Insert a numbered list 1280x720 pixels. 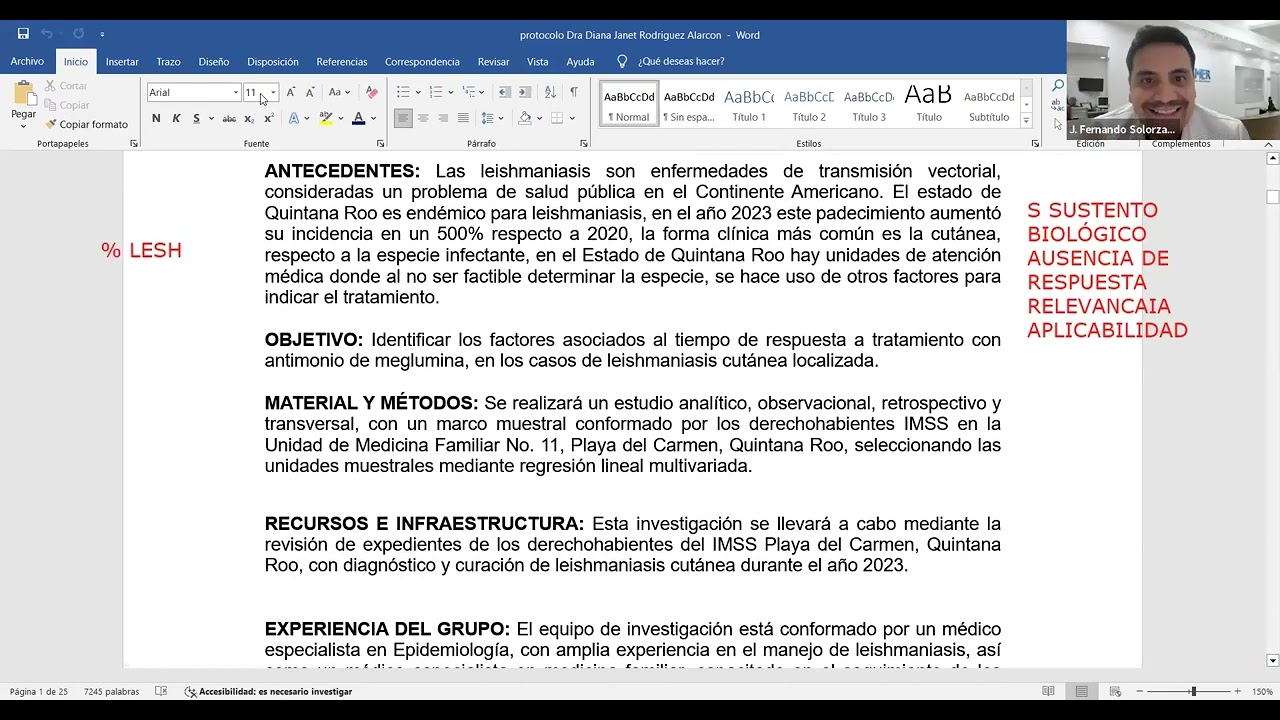pyautogui.click(x=435, y=92)
